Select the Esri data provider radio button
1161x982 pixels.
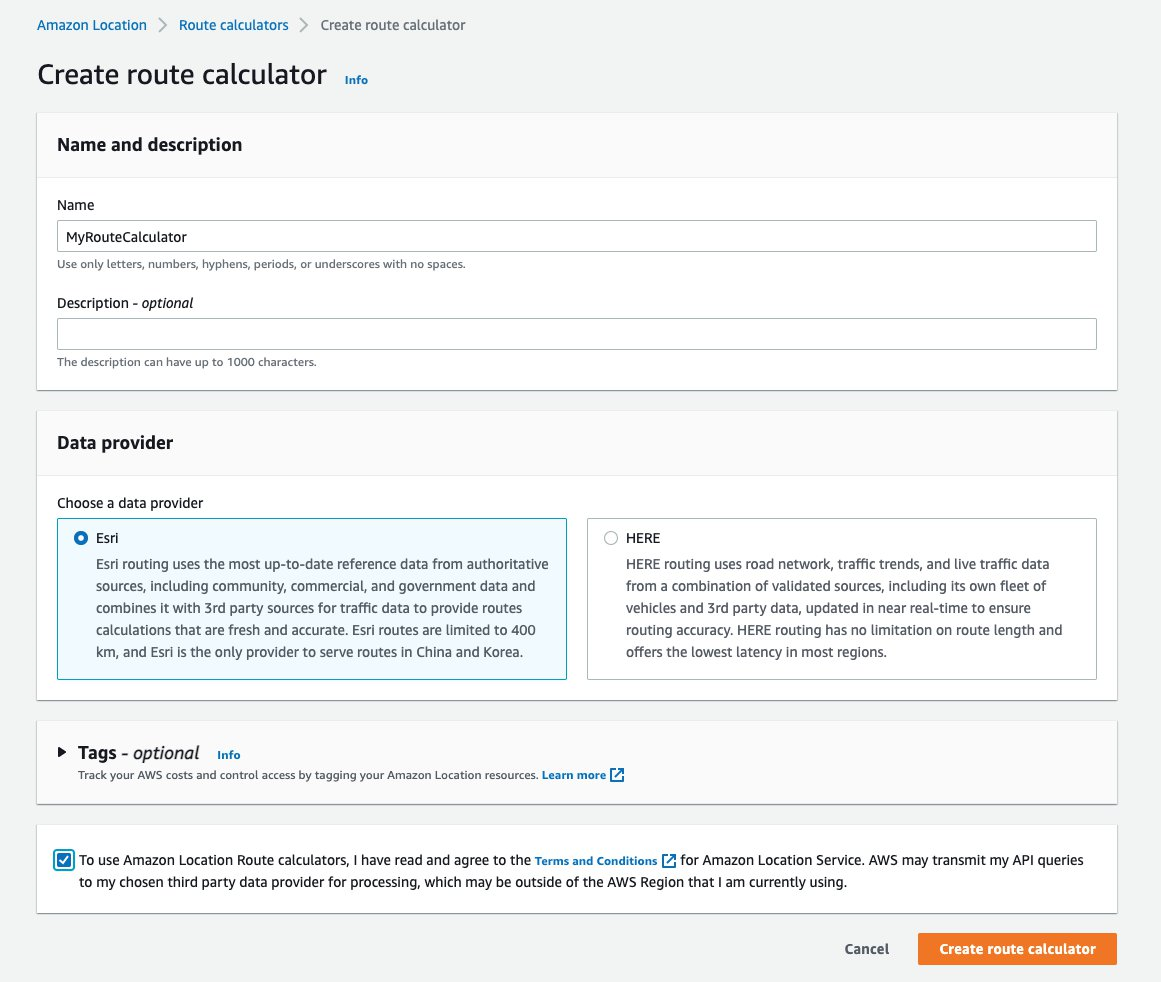pos(81,537)
